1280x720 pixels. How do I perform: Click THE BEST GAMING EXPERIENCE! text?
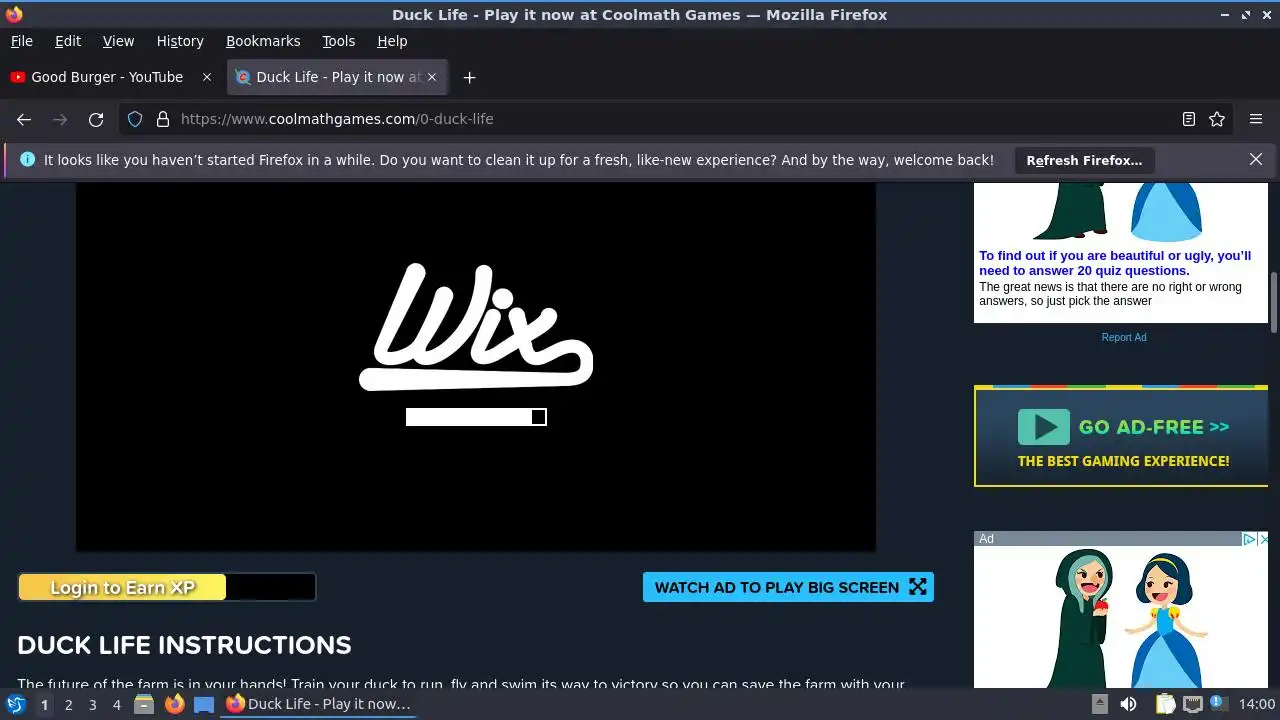tap(1123, 461)
